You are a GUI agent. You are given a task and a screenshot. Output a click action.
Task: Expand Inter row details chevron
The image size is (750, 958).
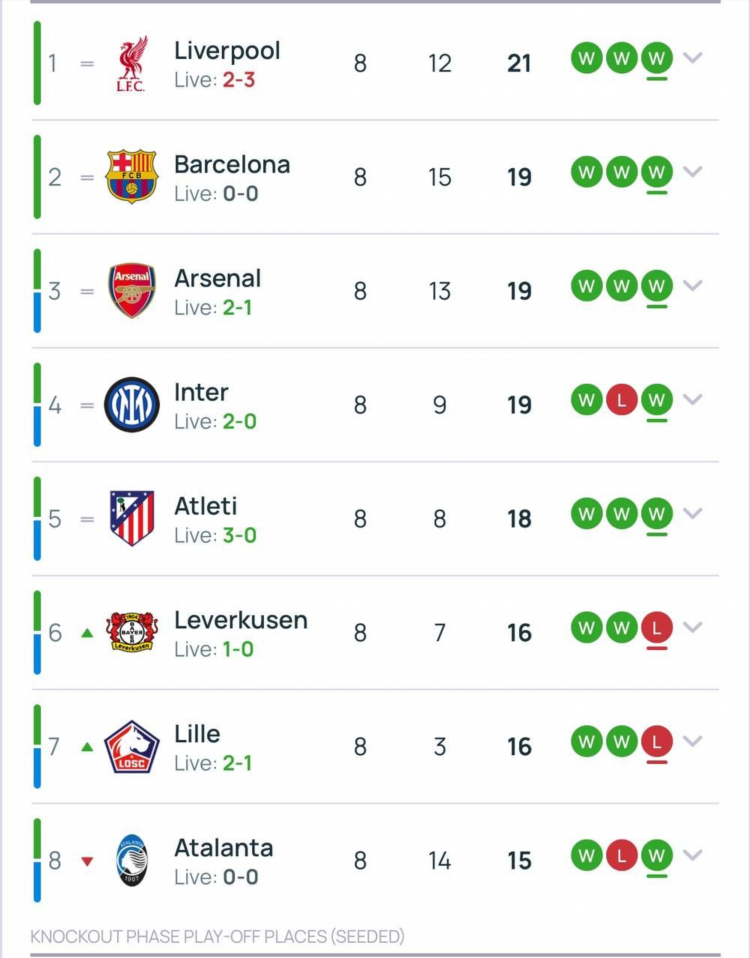693,400
